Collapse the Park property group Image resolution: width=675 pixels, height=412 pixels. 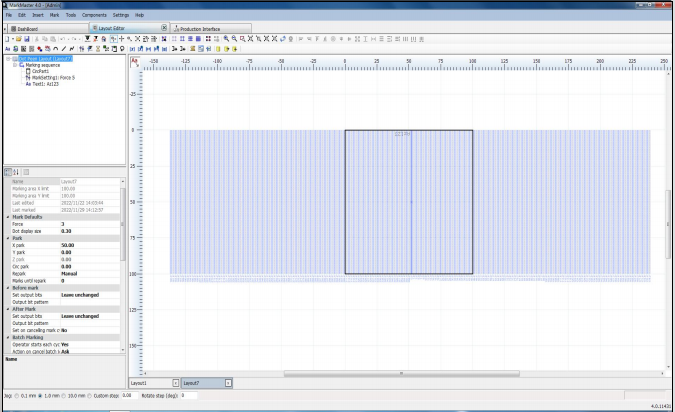(8, 238)
